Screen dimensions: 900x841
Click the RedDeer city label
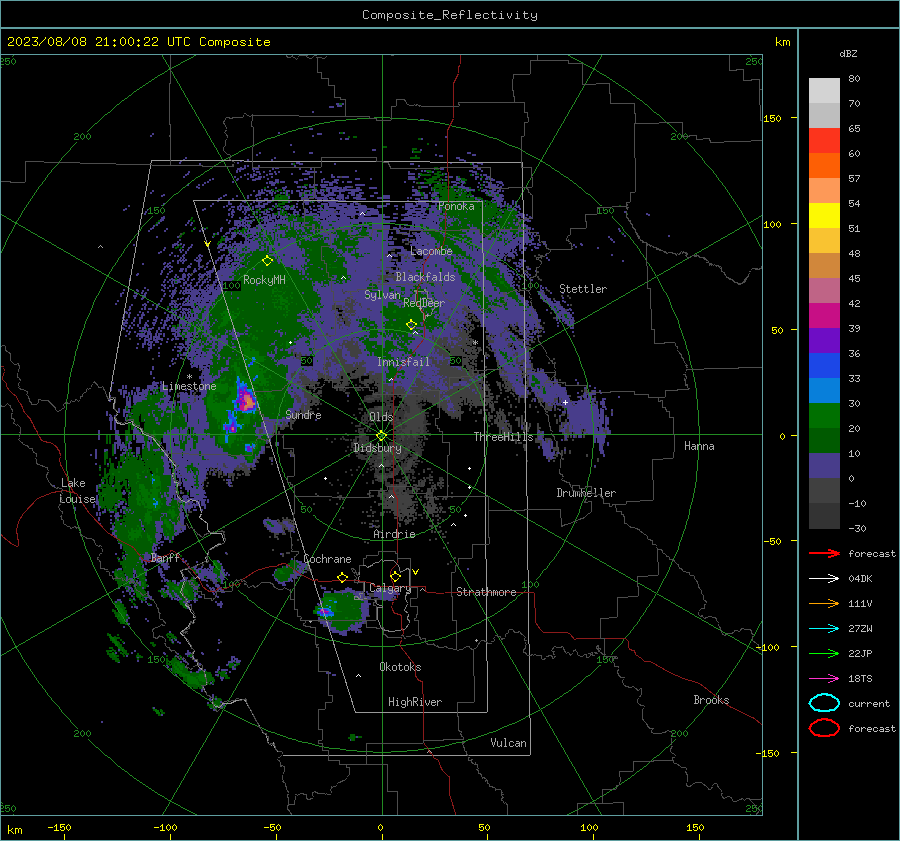424,303
